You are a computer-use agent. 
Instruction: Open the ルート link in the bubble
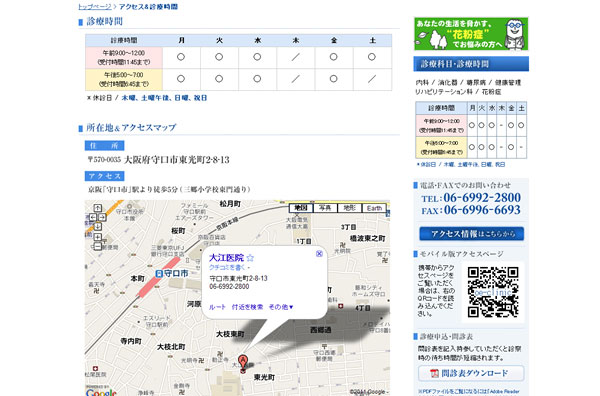pos(217,307)
